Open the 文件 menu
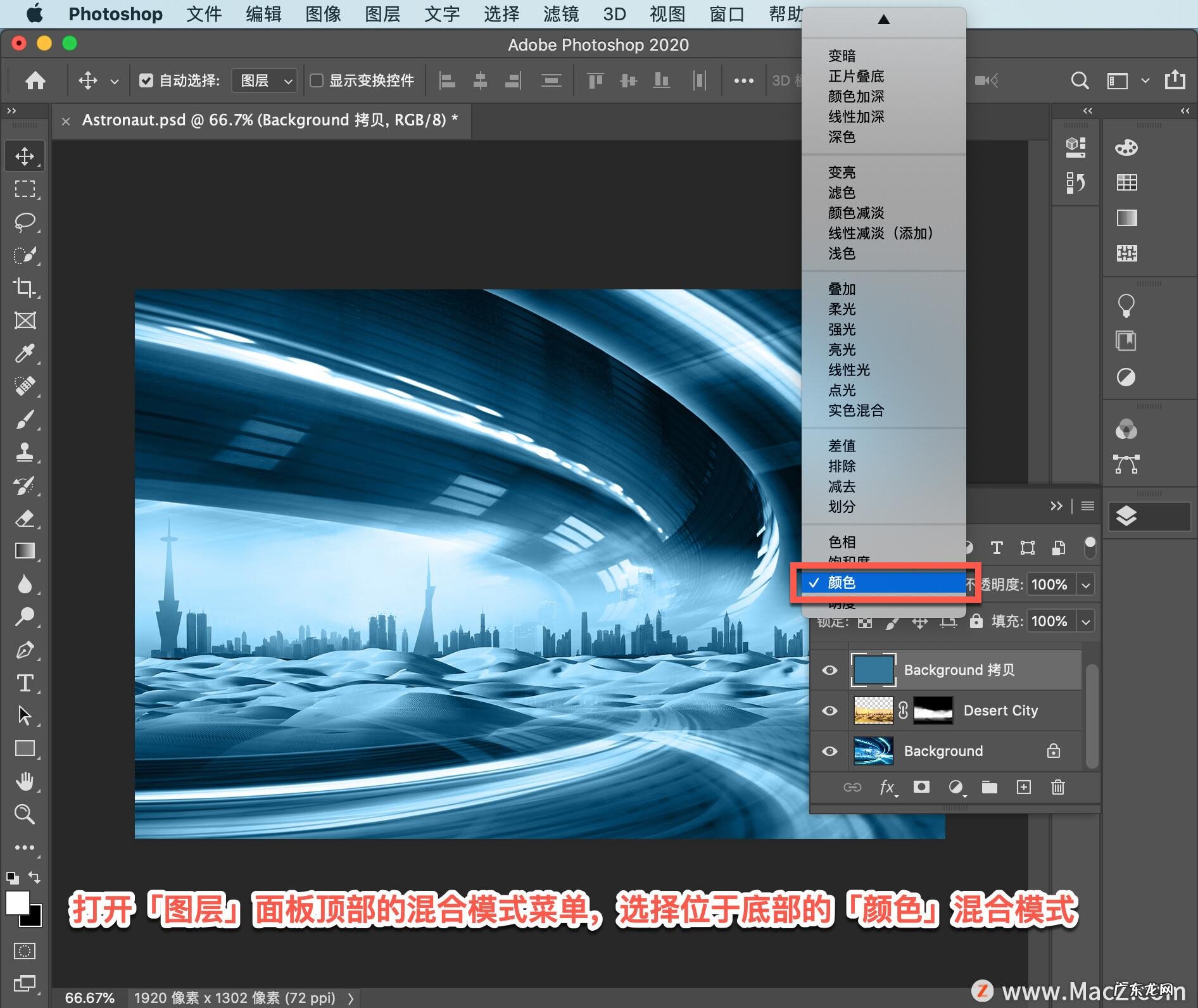Image resolution: width=1198 pixels, height=1008 pixels. tap(204, 14)
